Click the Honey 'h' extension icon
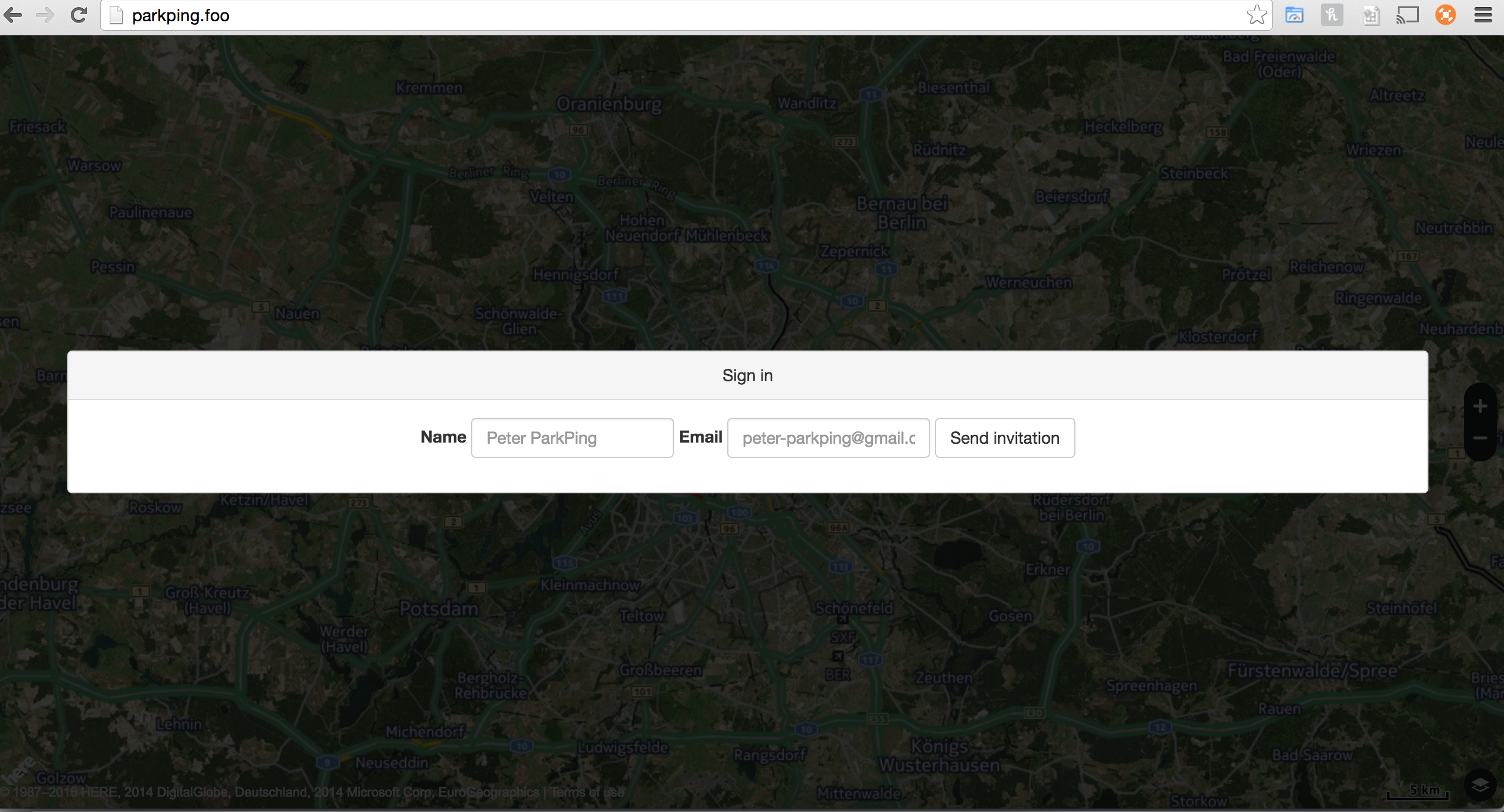1504x812 pixels. click(x=1332, y=15)
